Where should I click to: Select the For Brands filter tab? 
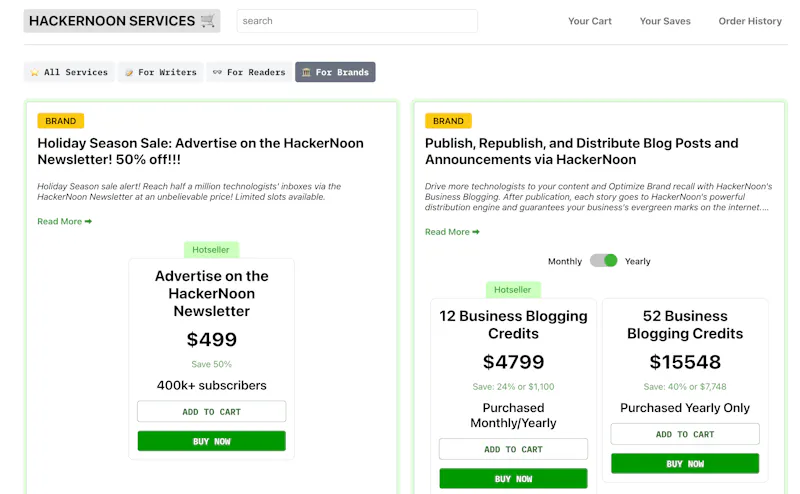[335, 72]
